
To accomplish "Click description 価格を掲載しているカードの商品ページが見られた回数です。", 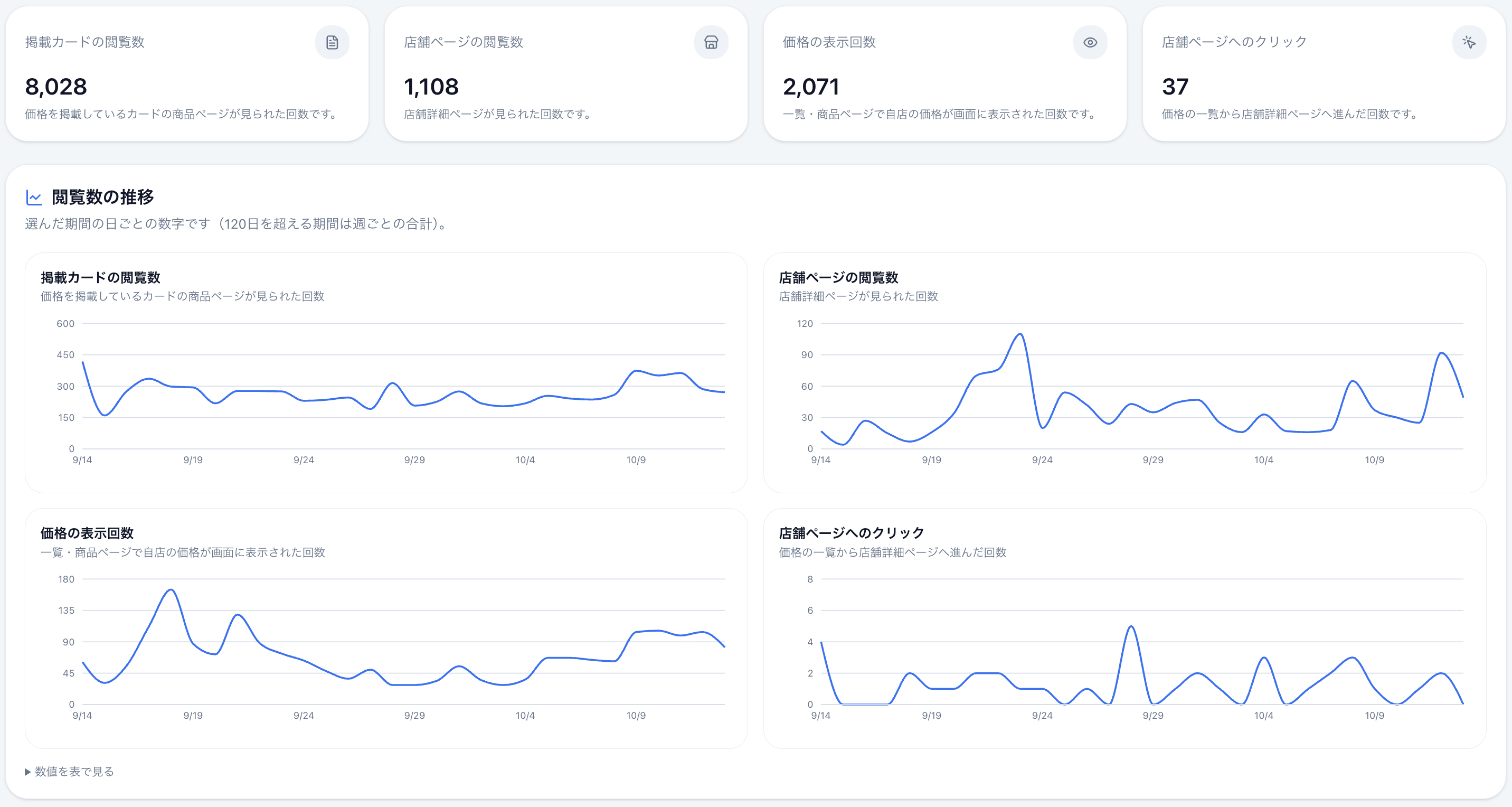I will 183,114.
